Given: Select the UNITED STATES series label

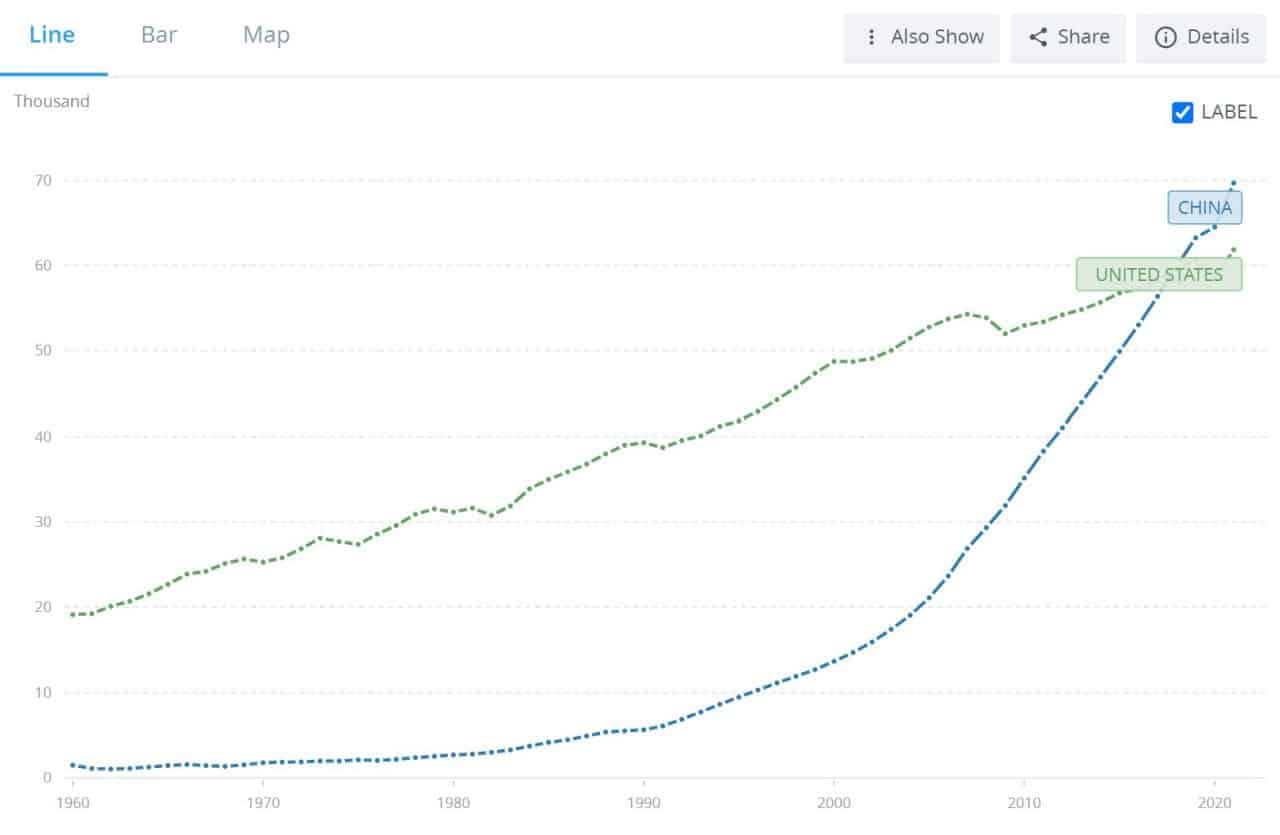Looking at the screenshot, I should 1159,274.
